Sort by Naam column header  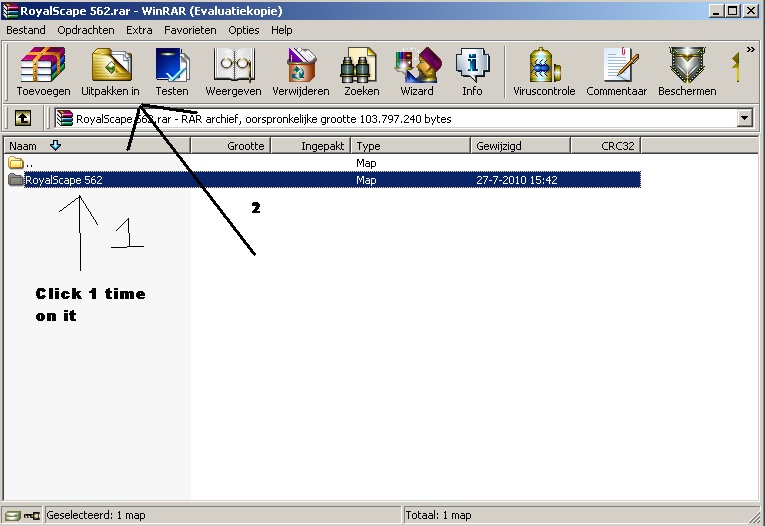coord(97,146)
